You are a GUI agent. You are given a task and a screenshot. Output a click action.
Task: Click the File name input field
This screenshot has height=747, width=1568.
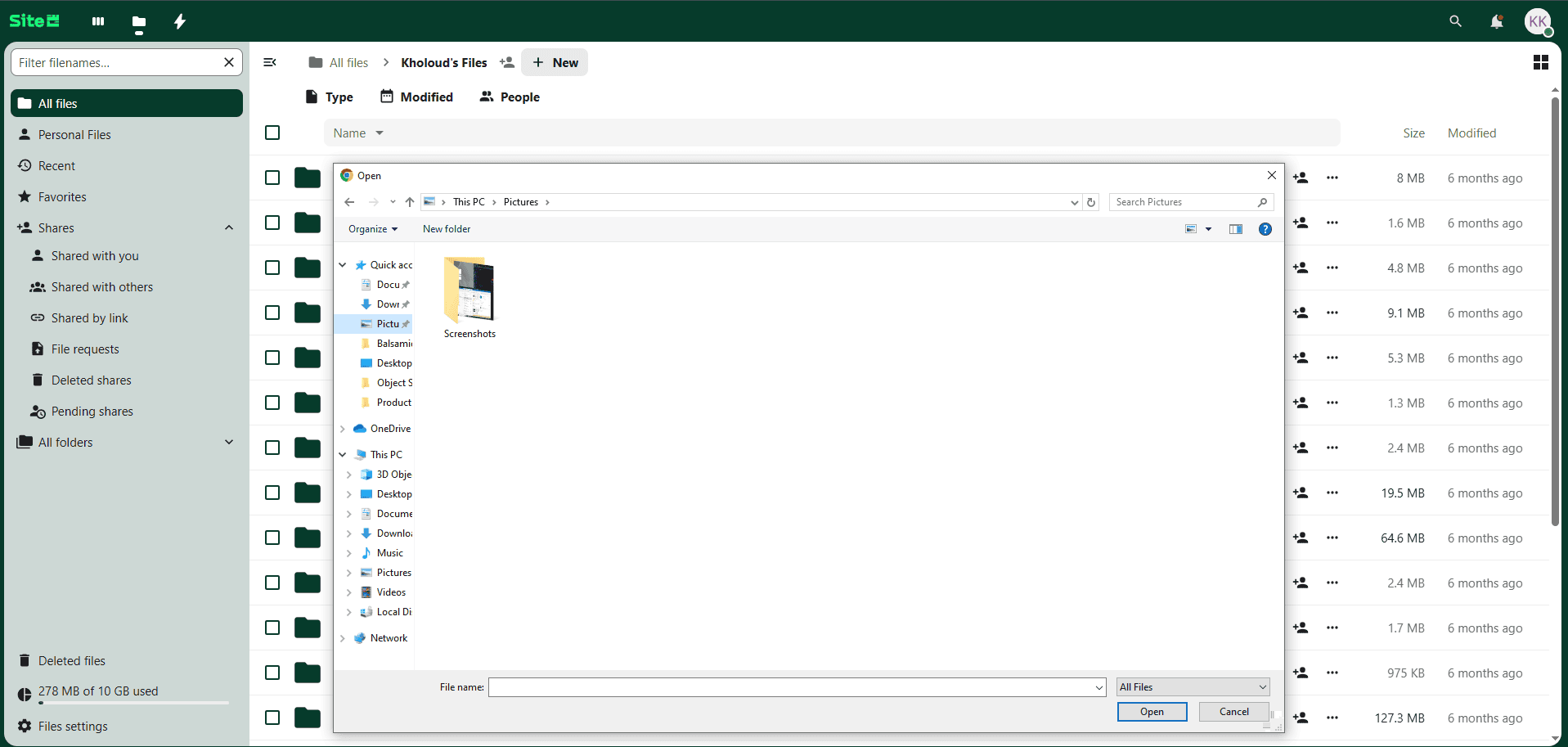tap(792, 687)
